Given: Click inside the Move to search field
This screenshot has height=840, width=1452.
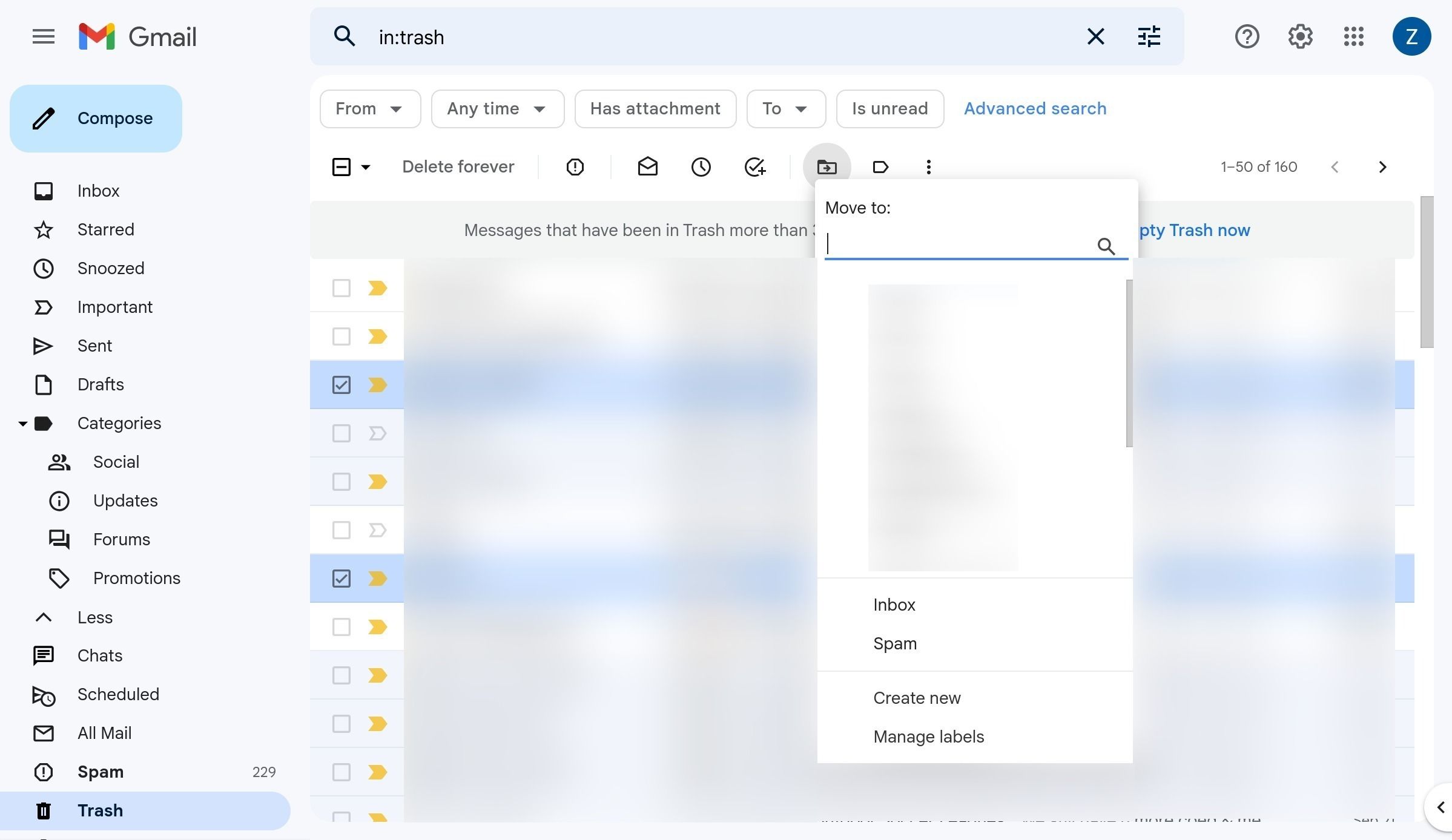Looking at the screenshot, I should (x=957, y=244).
